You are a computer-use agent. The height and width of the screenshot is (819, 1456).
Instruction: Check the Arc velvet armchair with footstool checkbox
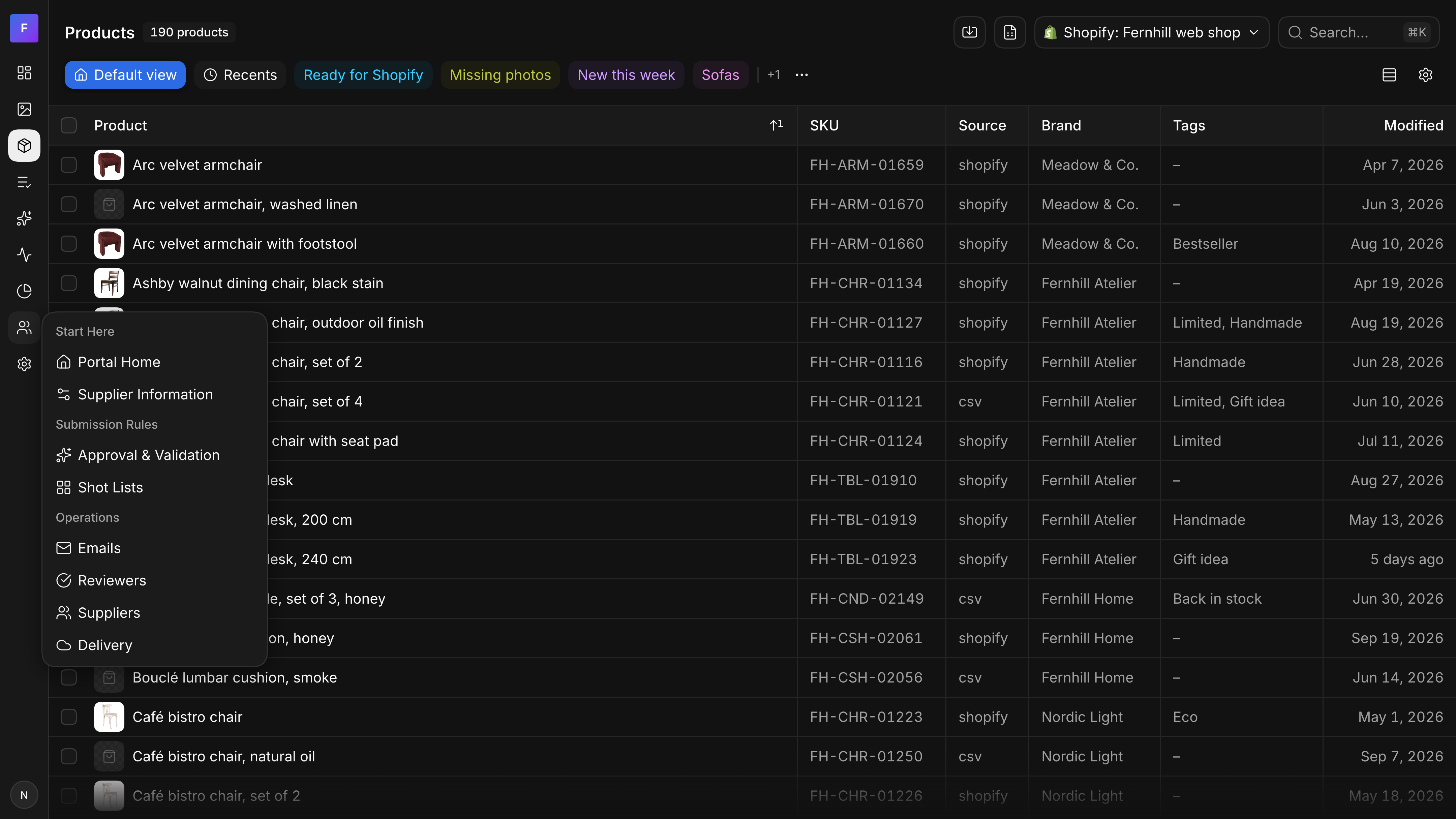tap(69, 244)
